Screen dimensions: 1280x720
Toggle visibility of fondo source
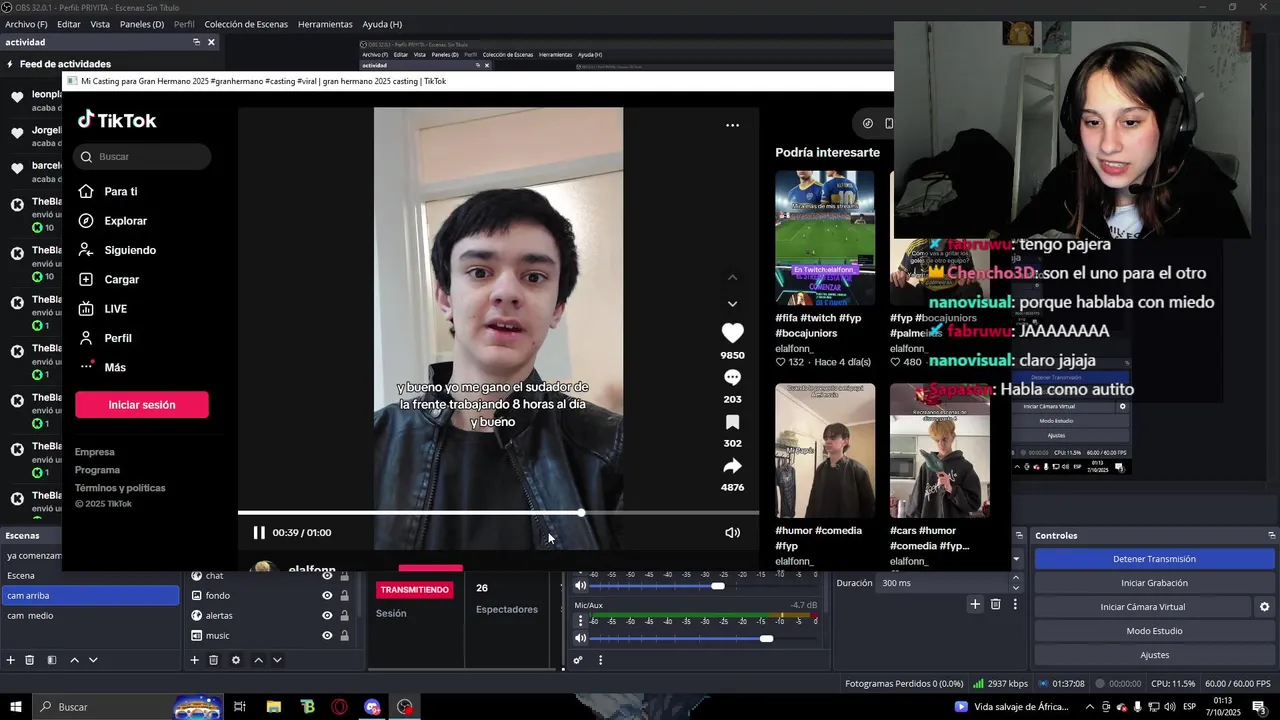327,596
